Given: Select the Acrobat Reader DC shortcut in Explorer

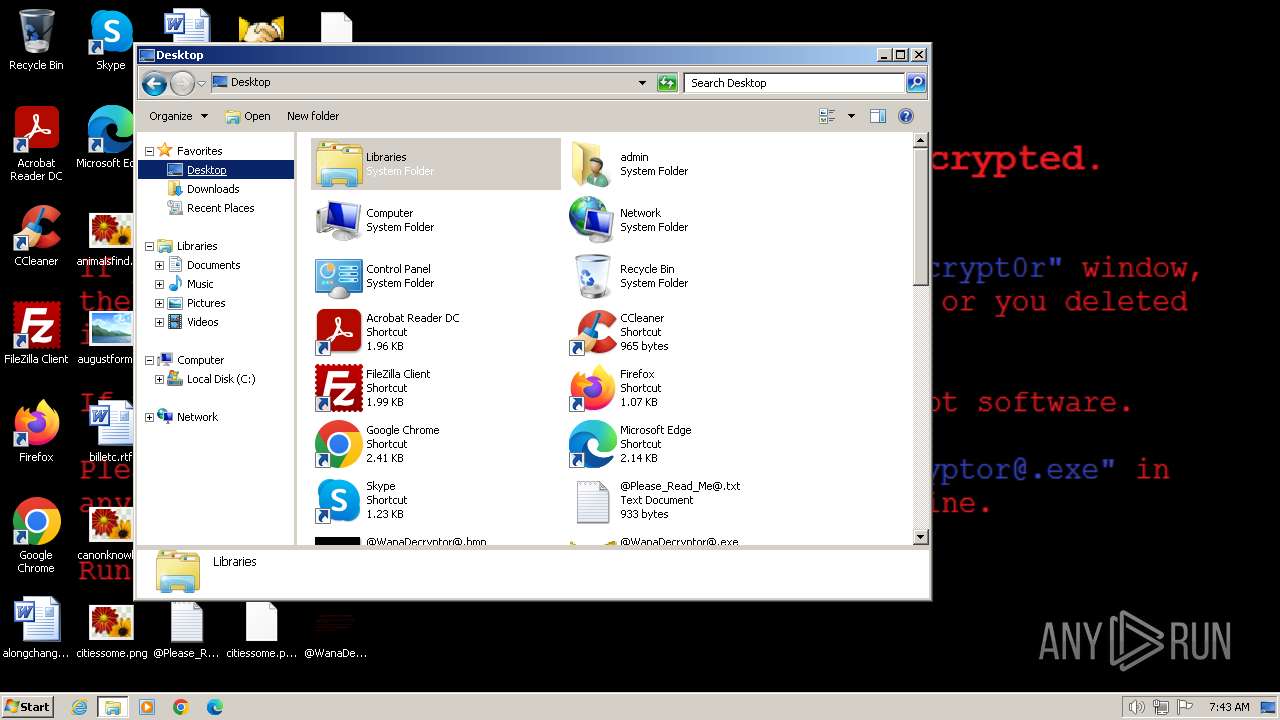Looking at the screenshot, I should [339, 332].
